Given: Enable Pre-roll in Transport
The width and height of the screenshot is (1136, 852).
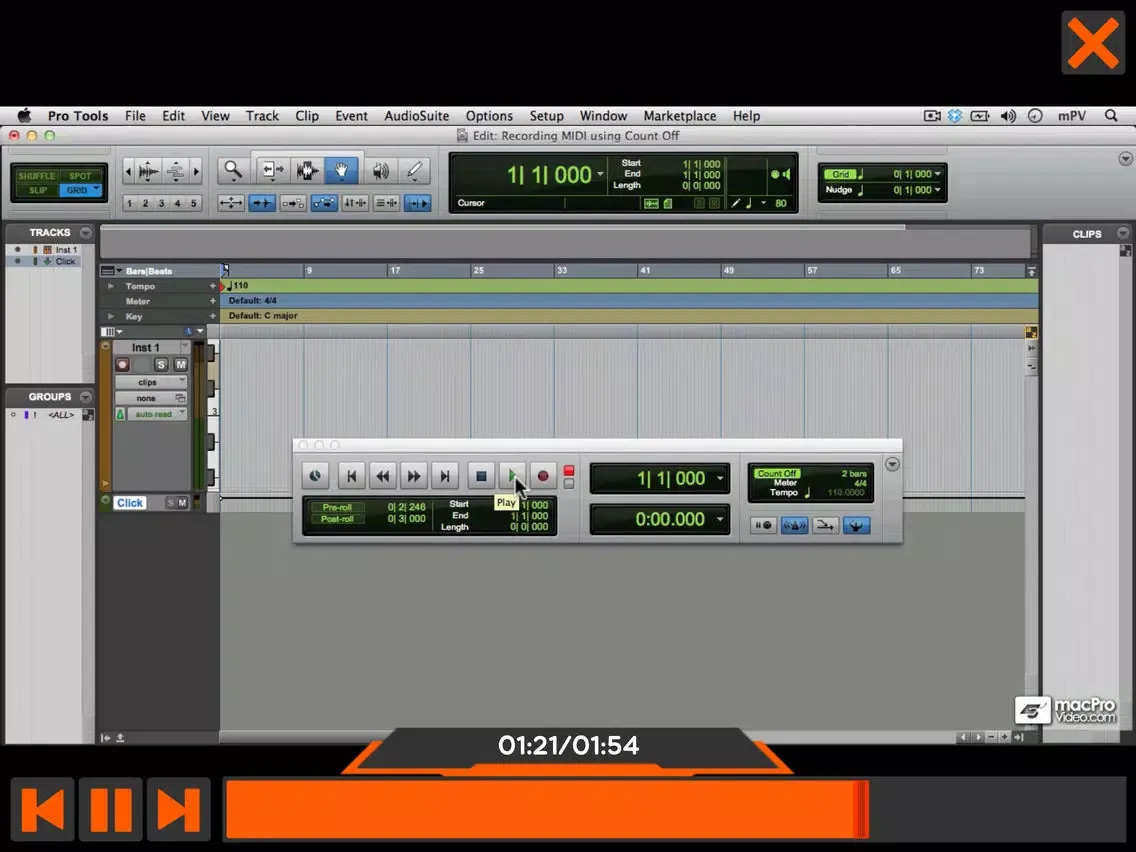Looking at the screenshot, I should [x=338, y=507].
